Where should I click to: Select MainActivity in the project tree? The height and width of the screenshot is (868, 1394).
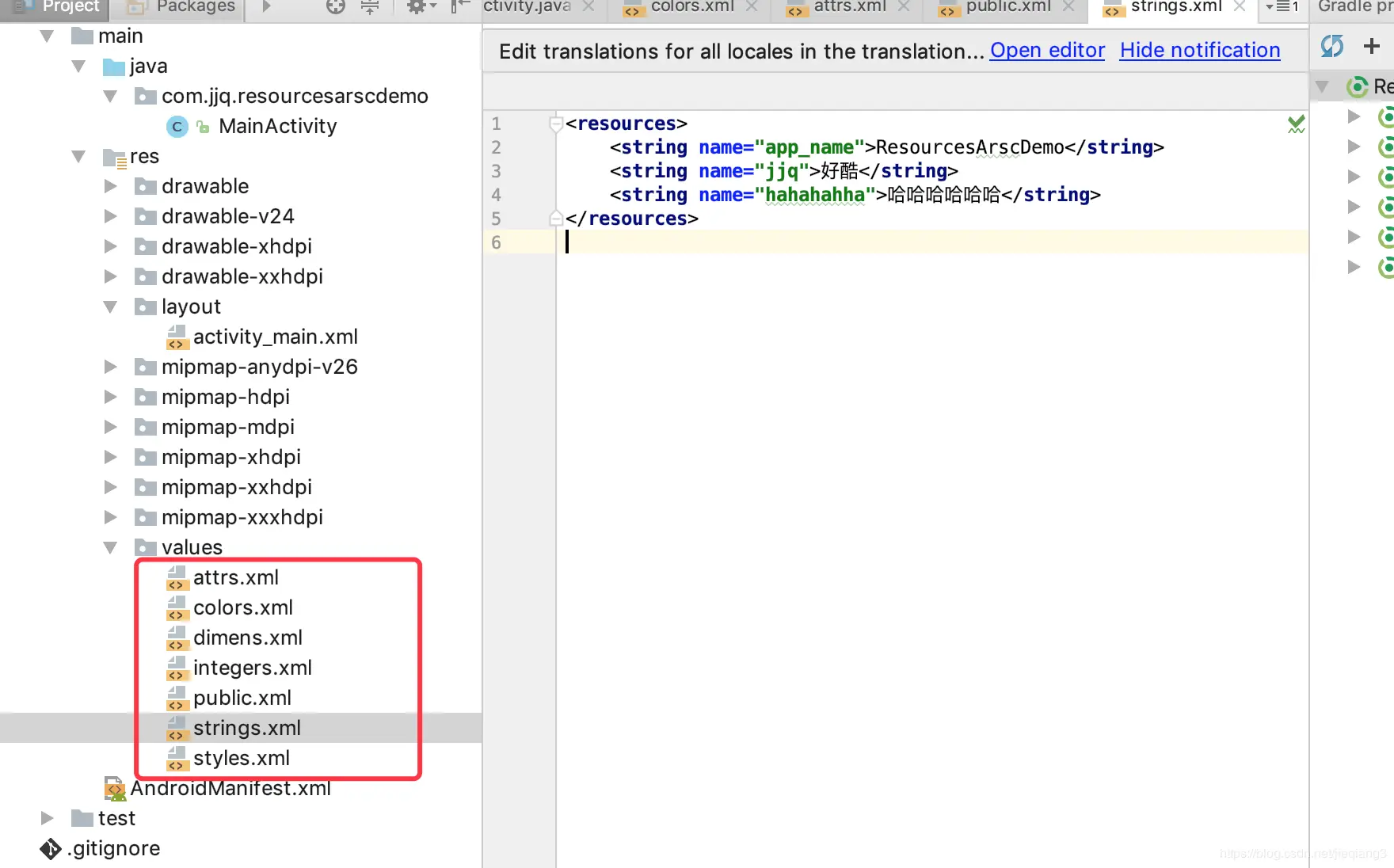[x=278, y=127]
